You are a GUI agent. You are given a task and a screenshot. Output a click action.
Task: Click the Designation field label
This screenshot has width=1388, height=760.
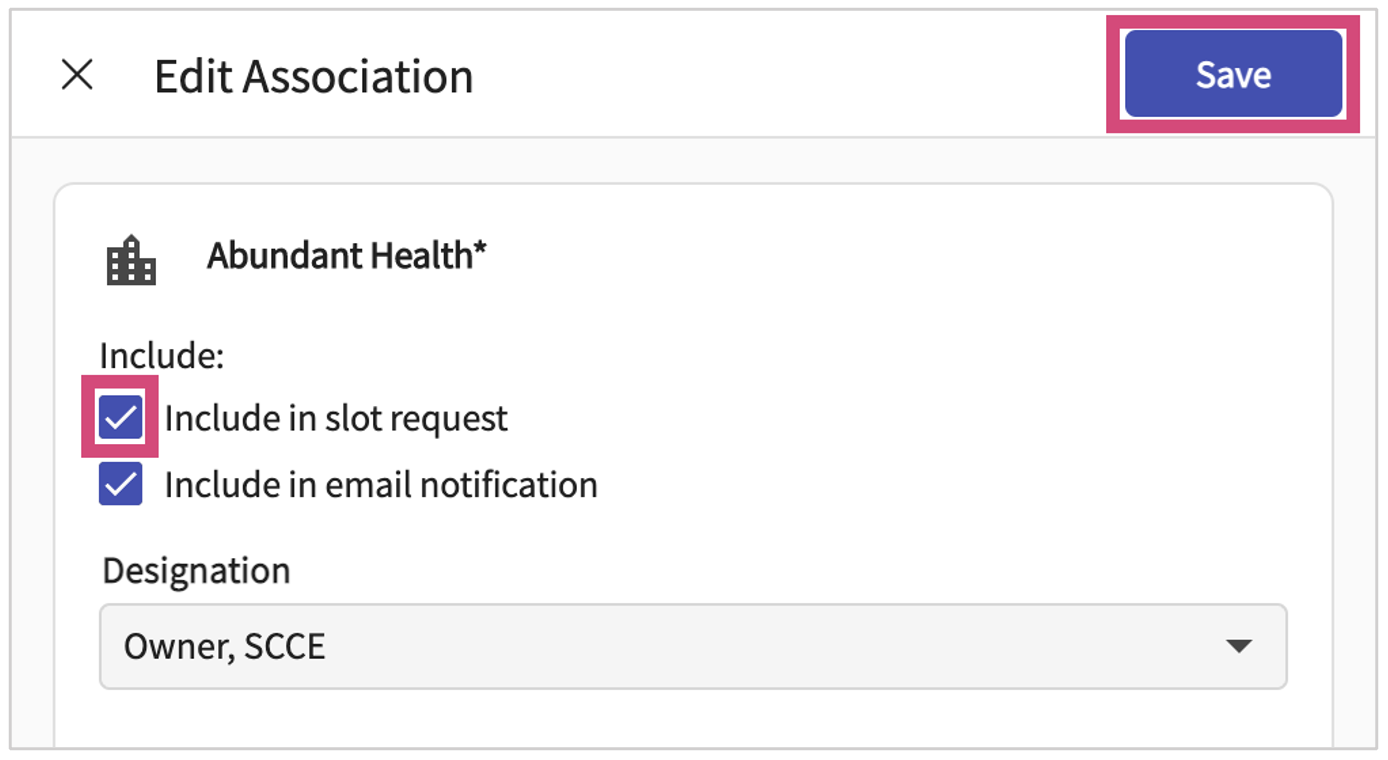pos(196,571)
